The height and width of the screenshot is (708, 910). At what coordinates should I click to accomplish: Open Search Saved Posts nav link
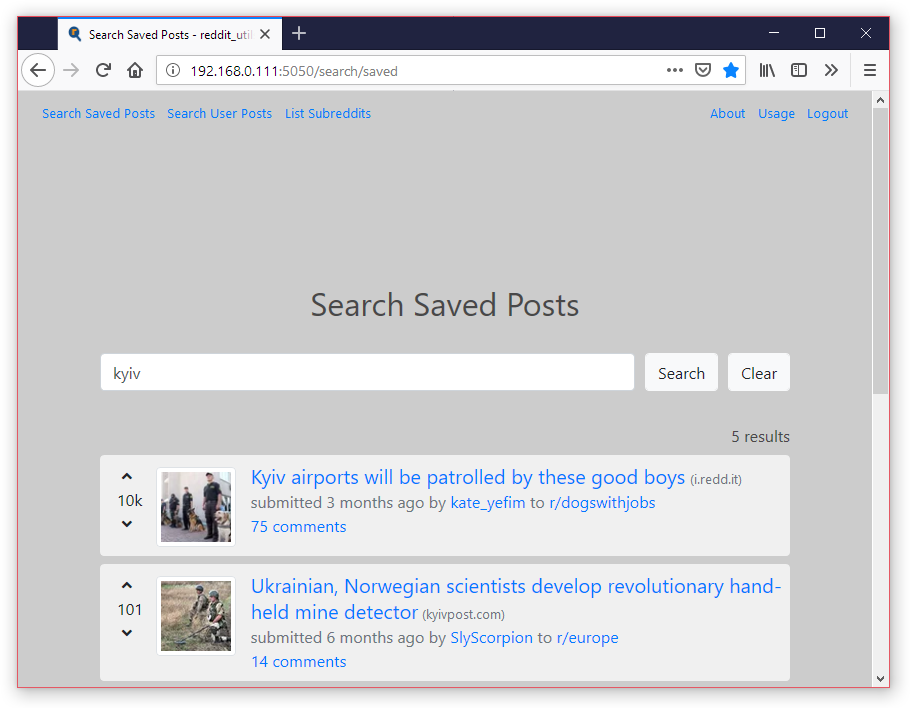(x=99, y=114)
